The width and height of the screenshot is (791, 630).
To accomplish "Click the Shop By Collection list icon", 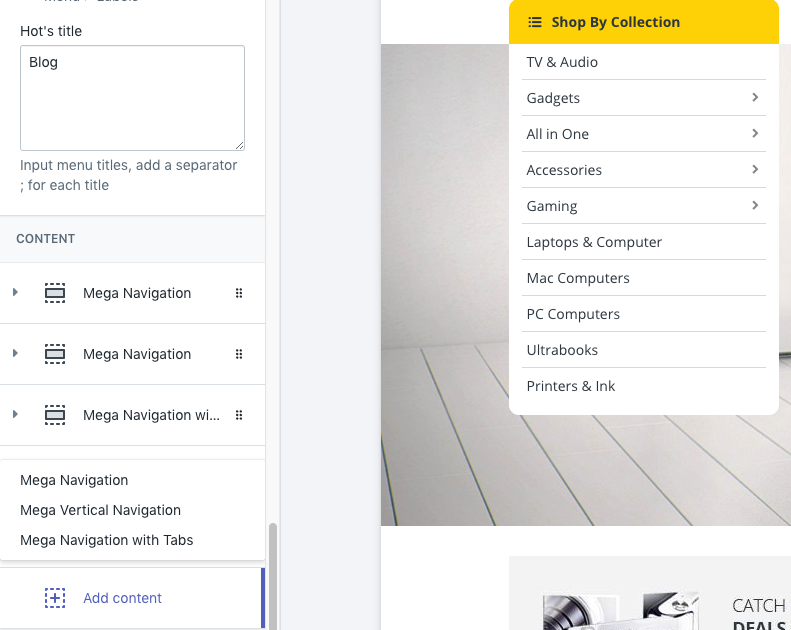I will [535, 22].
